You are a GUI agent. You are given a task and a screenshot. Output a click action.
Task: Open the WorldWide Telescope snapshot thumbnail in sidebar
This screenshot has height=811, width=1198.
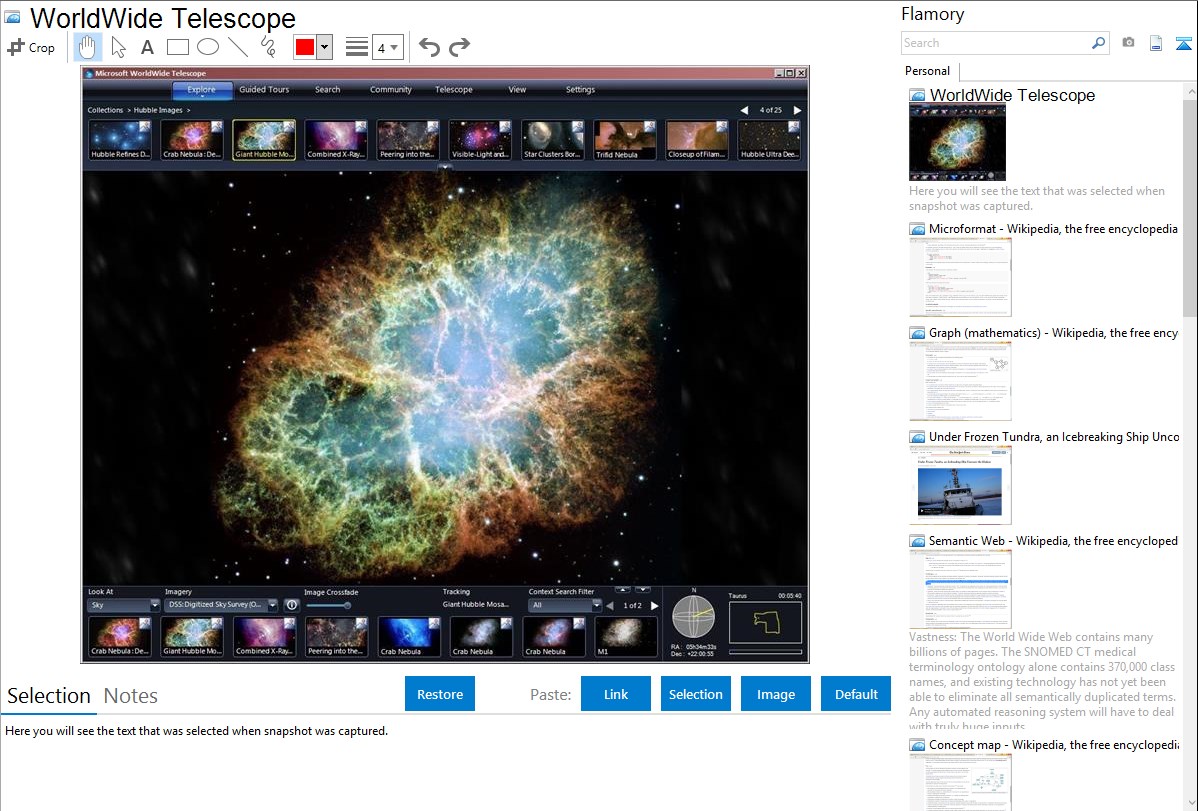[957, 143]
